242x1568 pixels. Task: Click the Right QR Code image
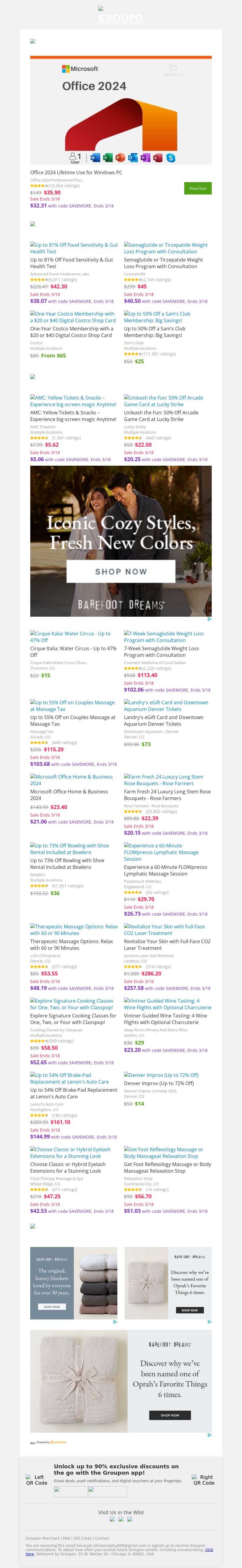(204, 1480)
